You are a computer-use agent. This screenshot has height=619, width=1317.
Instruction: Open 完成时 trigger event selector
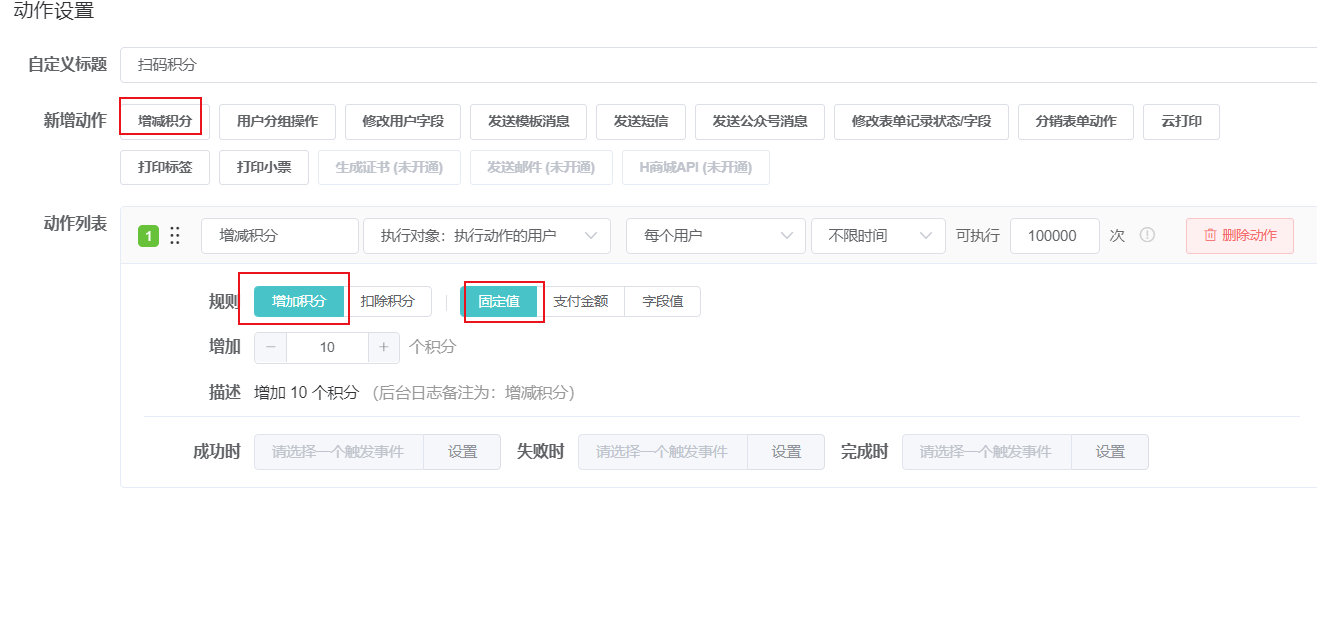click(986, 452)
